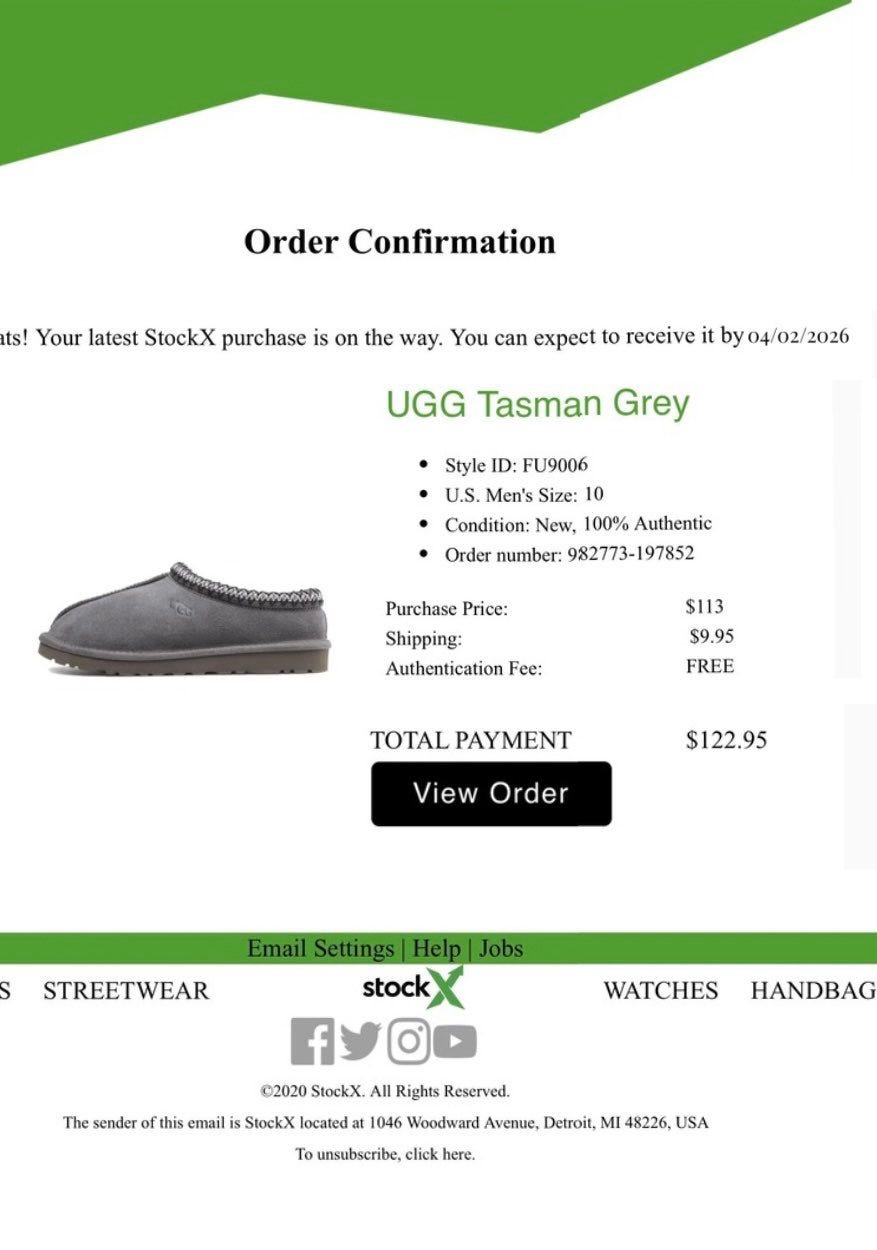
Task: Go to the Handbags category
Action: (x=812, y=991)
